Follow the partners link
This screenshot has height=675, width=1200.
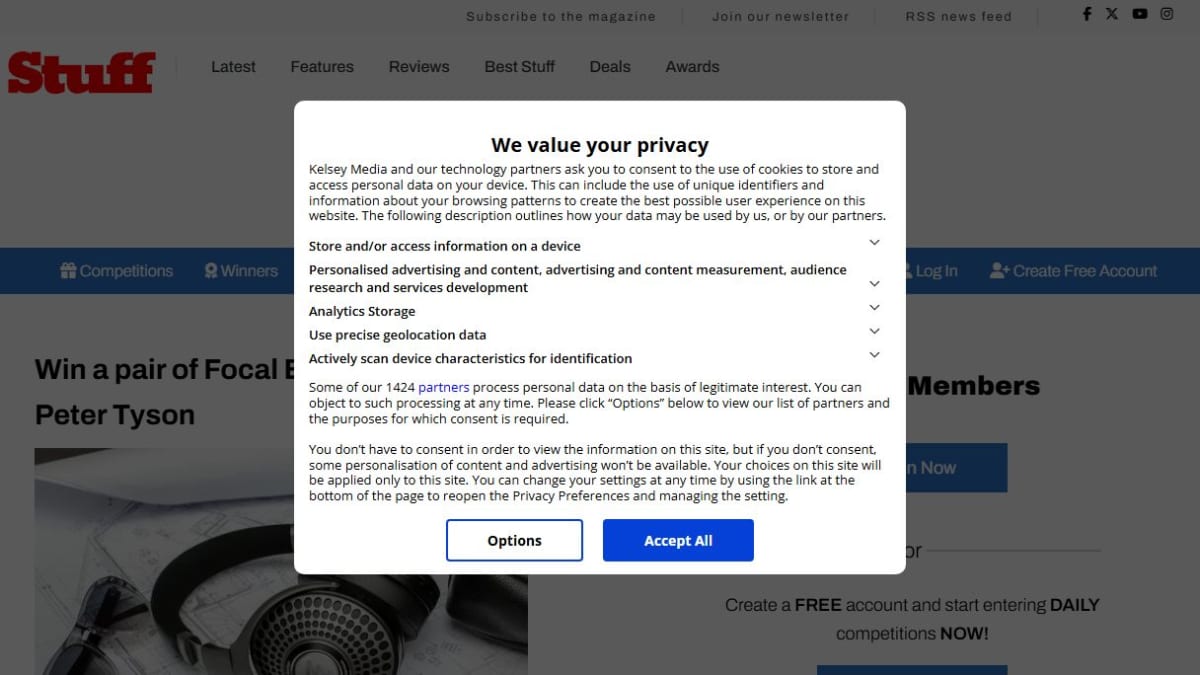tap(444, 387)
